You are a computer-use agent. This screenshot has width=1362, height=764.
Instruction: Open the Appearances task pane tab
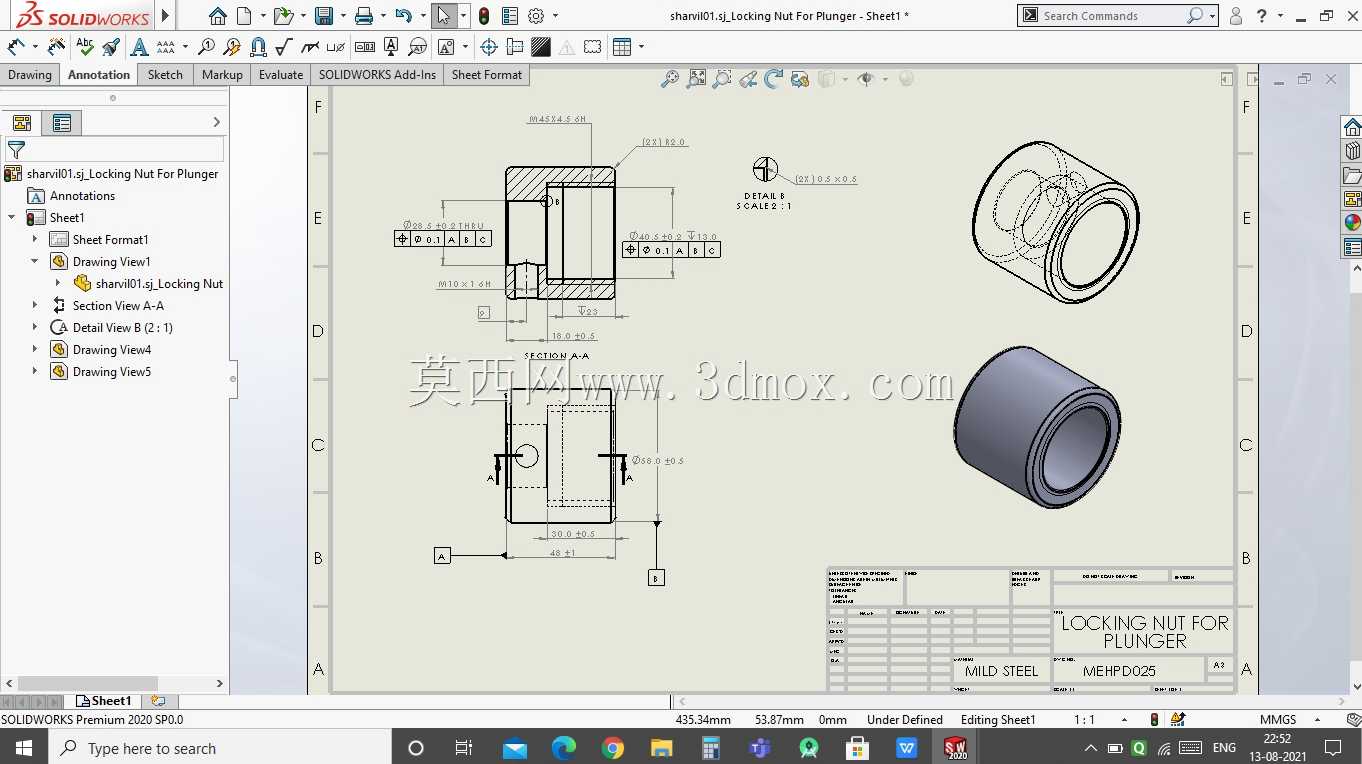click(1352, 222)
